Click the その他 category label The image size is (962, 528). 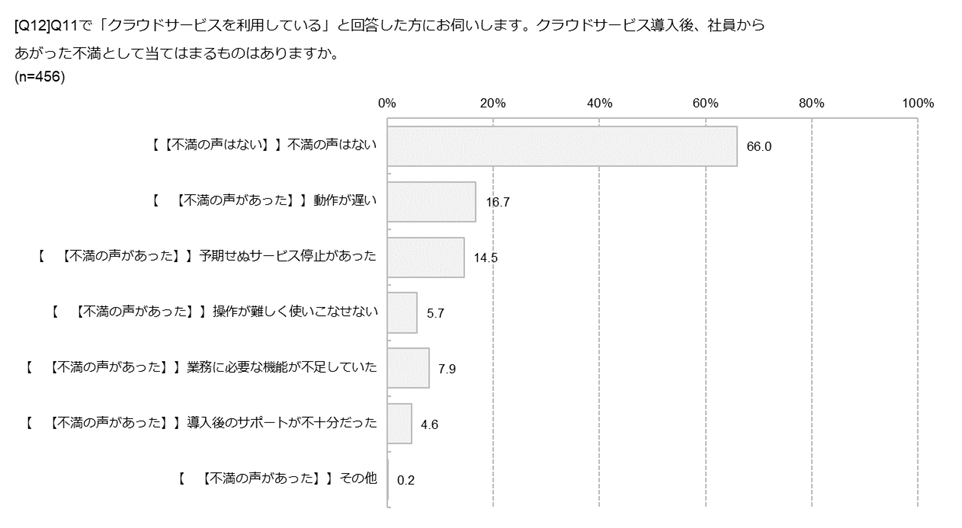tap(277, 478)
